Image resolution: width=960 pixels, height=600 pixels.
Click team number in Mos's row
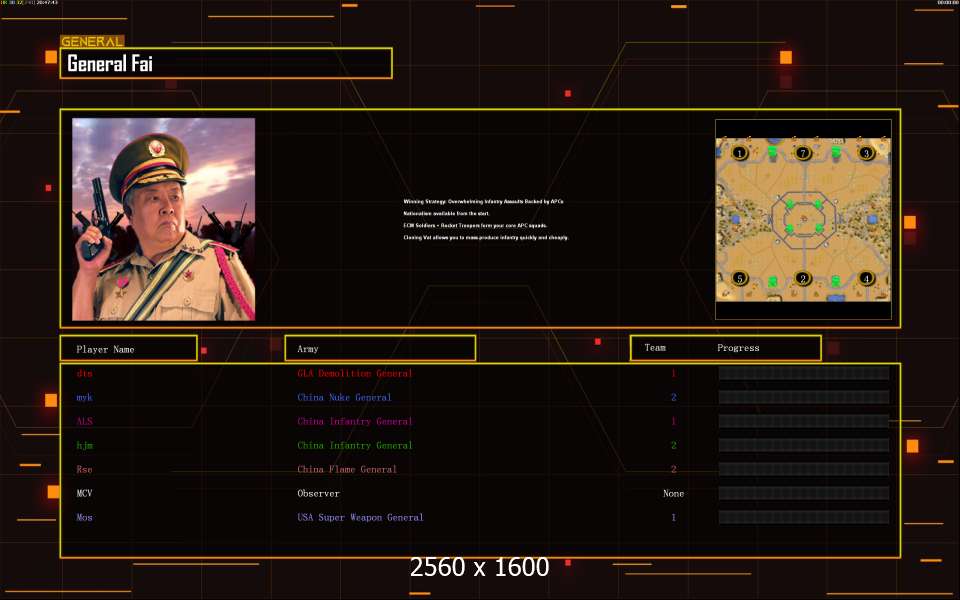[x=673, y=517]
